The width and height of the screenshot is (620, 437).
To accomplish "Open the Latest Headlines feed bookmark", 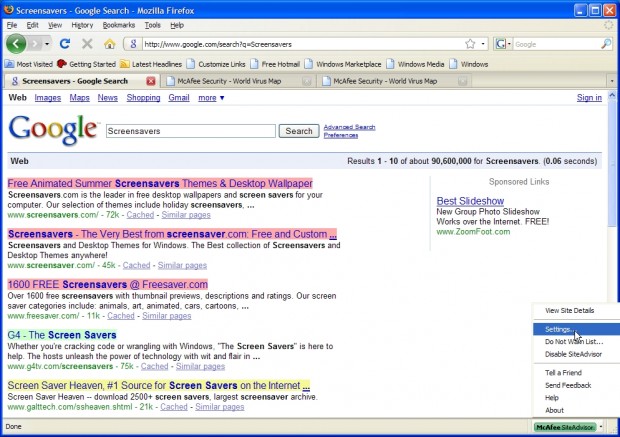I will click(x=151, y=64).
